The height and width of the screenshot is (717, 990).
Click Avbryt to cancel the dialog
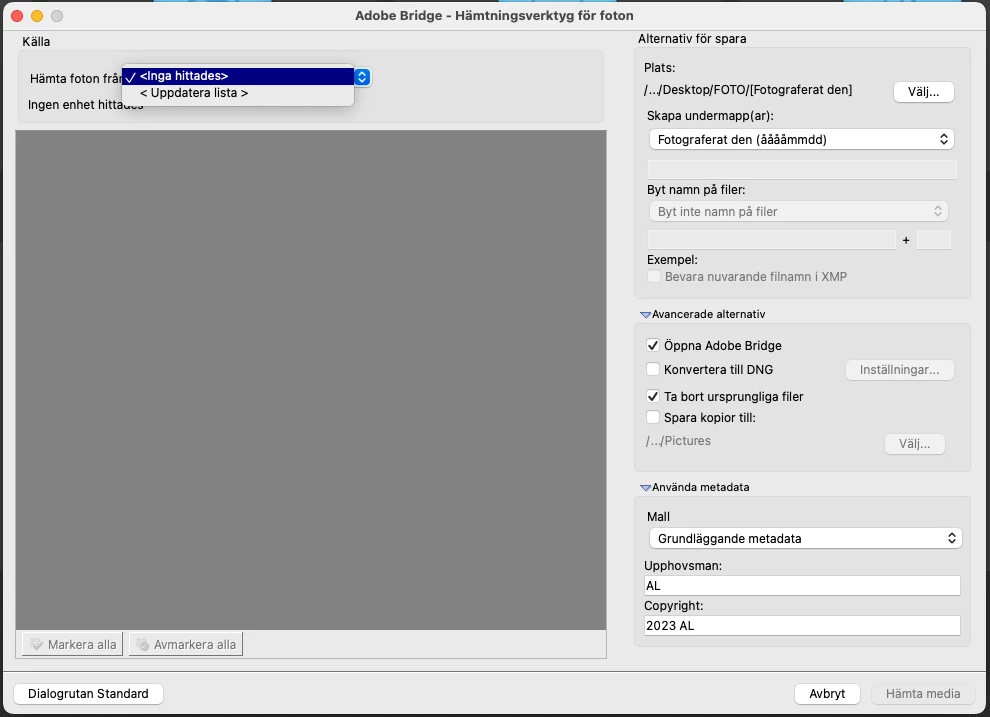827,694
